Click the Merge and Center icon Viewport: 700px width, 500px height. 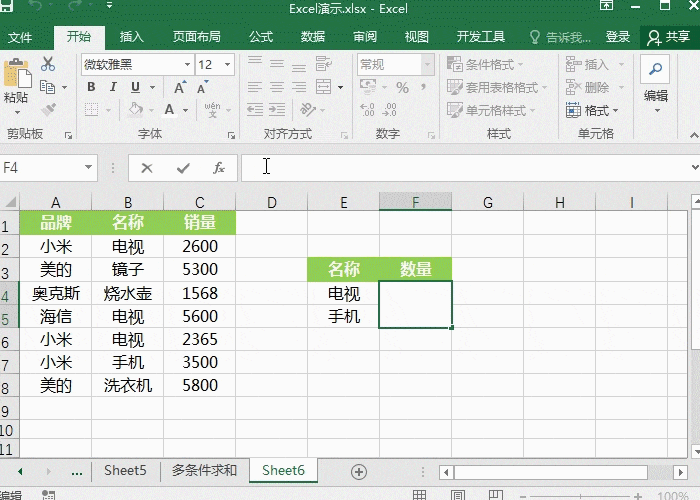[x=323, y=87]
